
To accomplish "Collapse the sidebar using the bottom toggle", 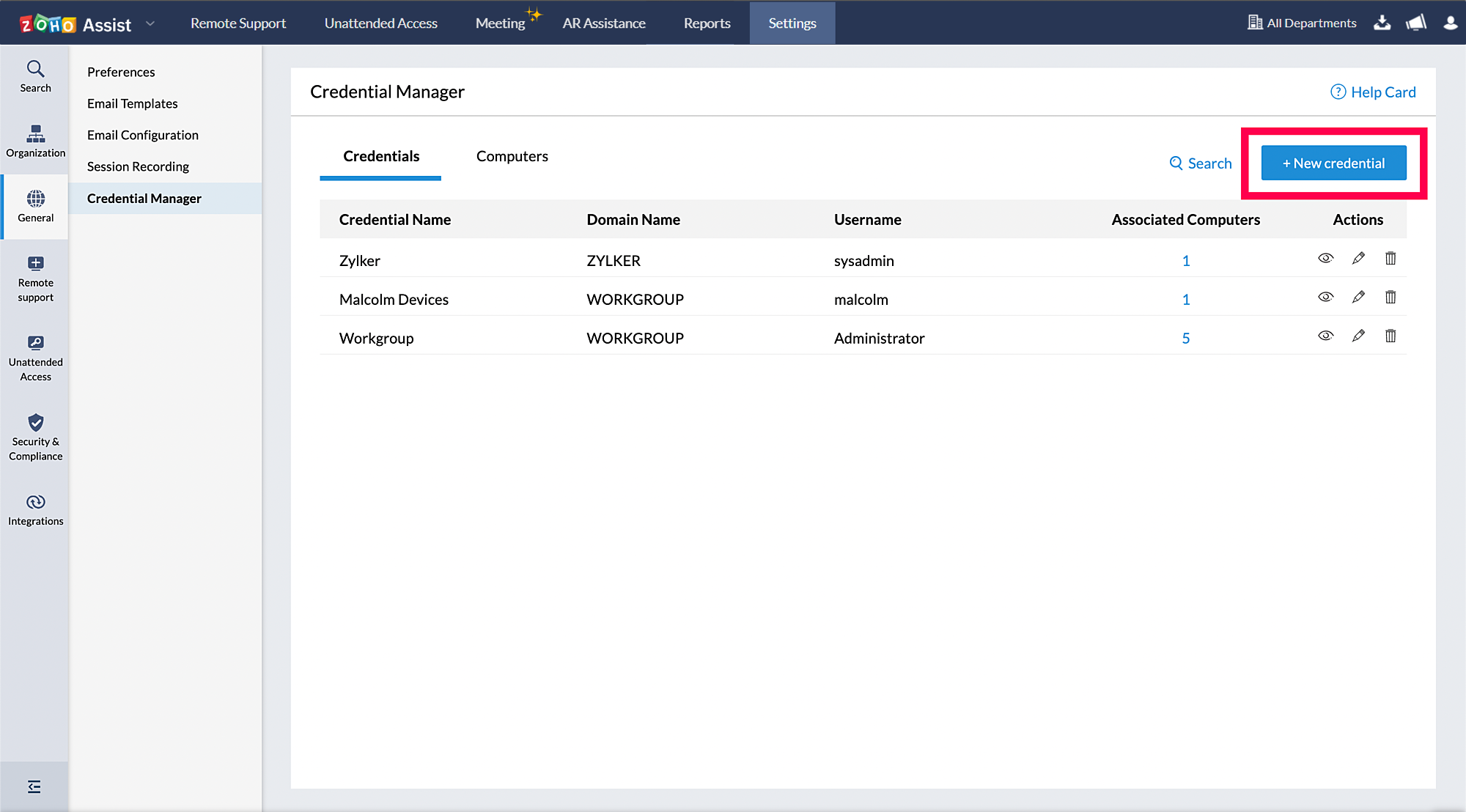I will (x=34, y=786).
